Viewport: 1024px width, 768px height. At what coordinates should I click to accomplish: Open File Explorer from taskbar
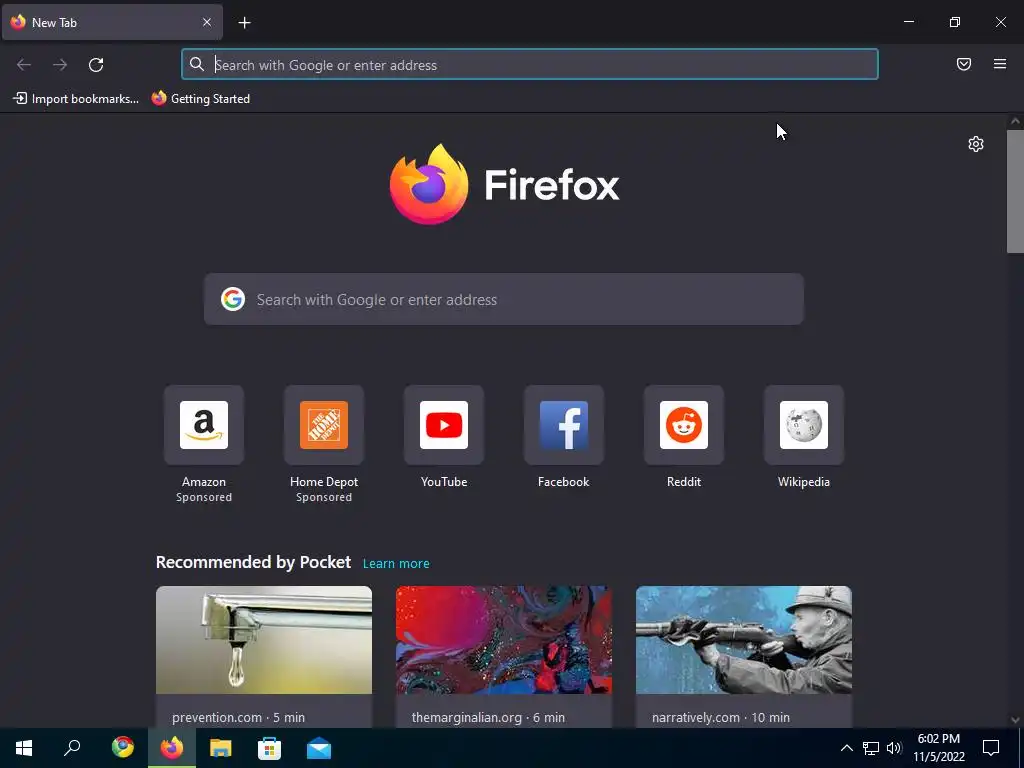pyautogui.click(x=221, y=748)
